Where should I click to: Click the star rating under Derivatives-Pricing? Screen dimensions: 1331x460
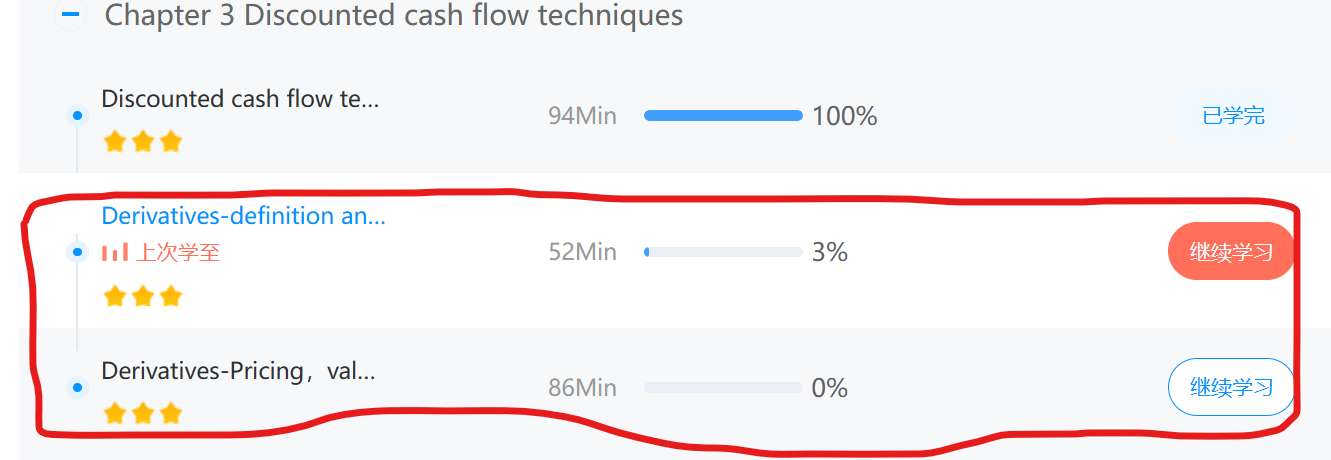click(x=142, y=412)
